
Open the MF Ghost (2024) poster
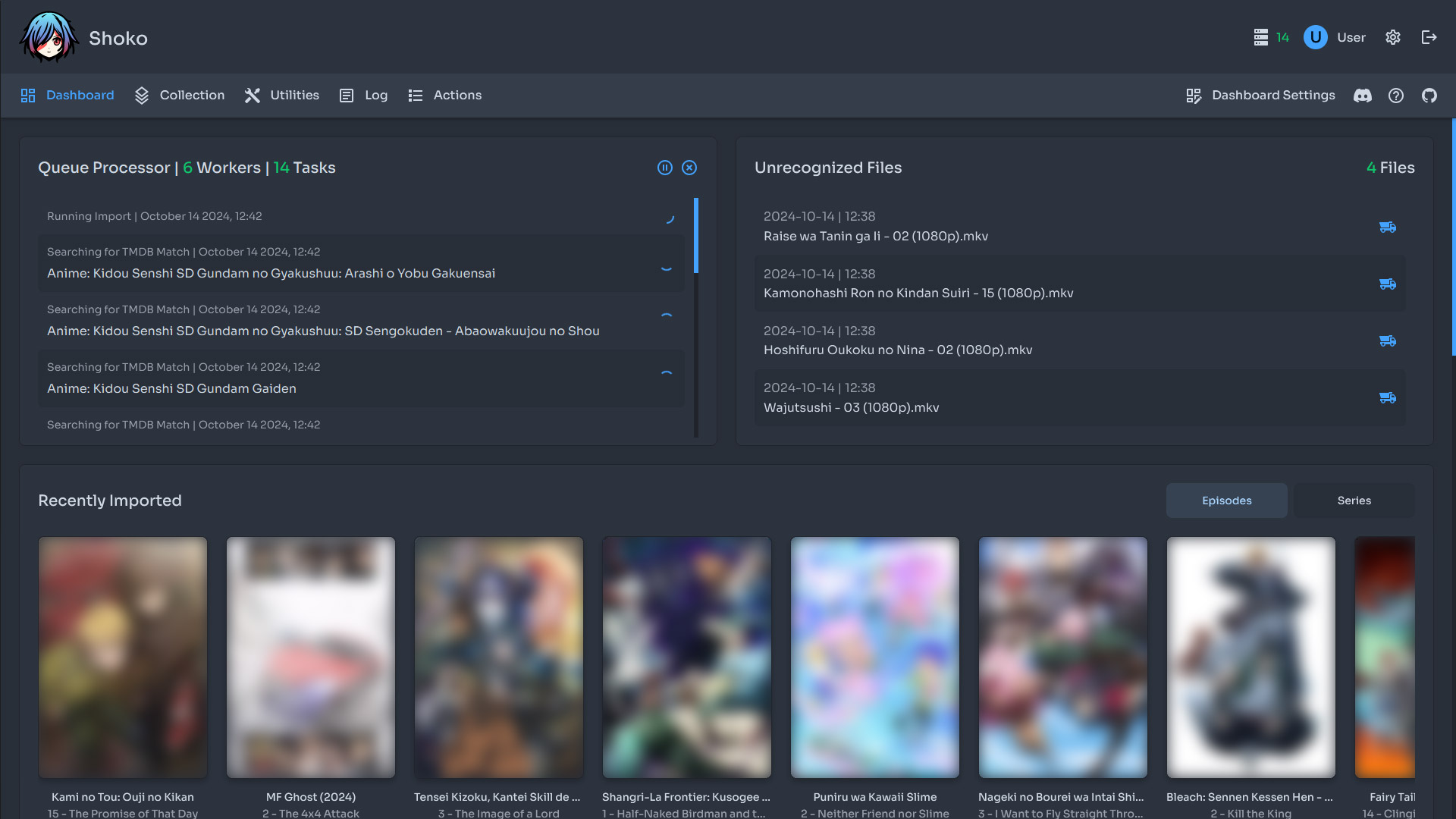pos(310,657)
